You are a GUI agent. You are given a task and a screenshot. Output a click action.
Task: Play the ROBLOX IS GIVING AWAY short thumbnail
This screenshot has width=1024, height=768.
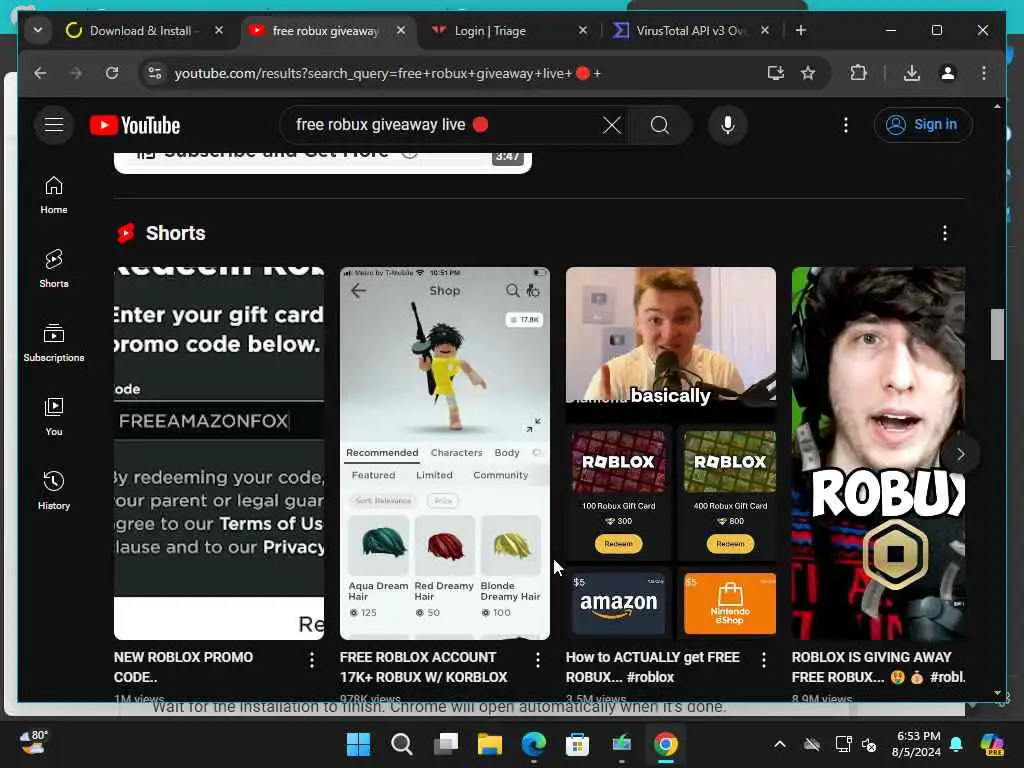click(x=878, y=453)
